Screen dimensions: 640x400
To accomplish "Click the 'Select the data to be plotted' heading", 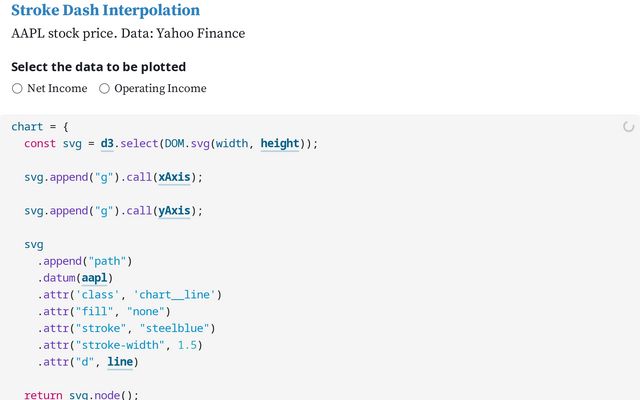I will (98, 67).
